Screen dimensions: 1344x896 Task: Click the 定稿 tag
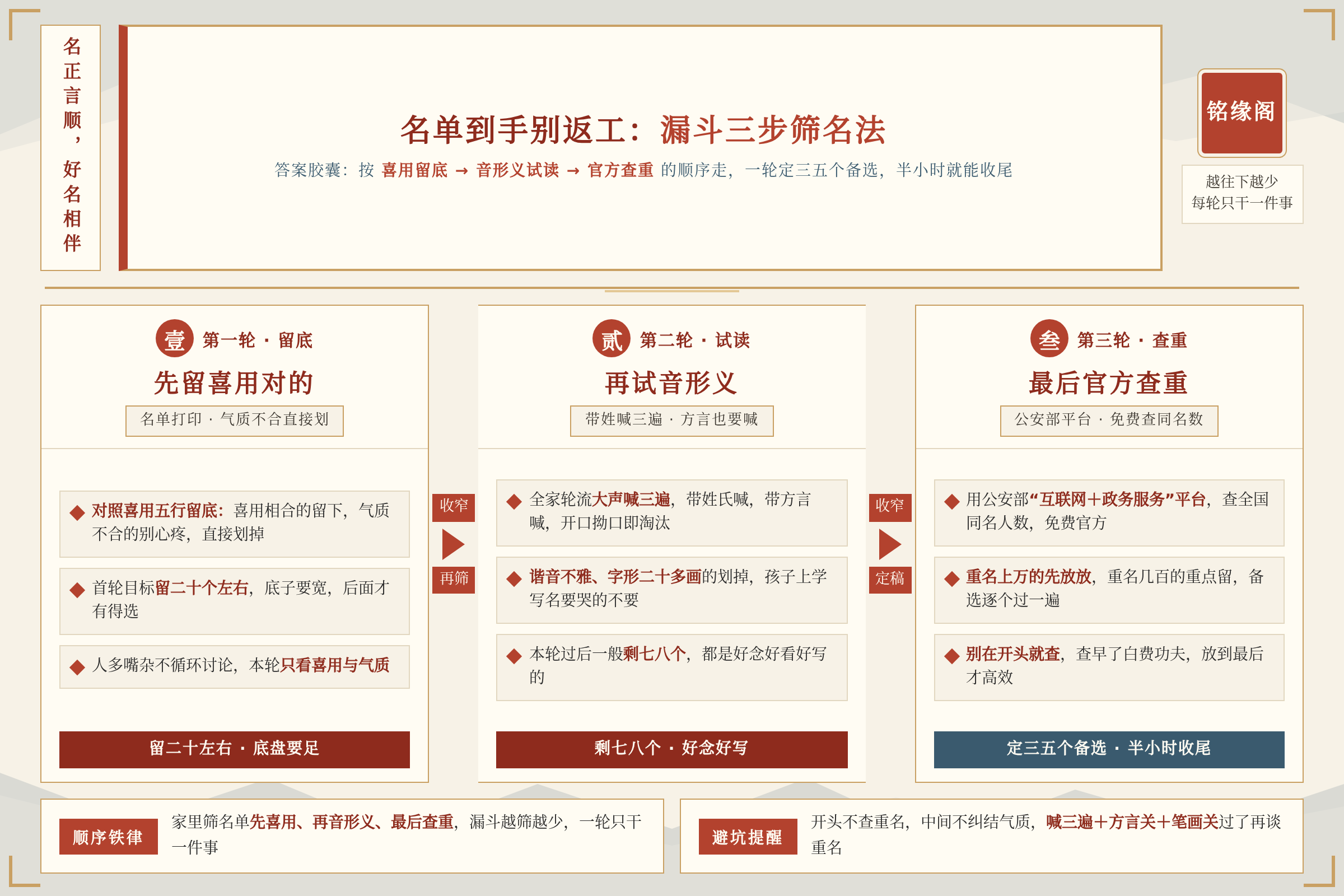pyautogui.click(x=890, y=580)
